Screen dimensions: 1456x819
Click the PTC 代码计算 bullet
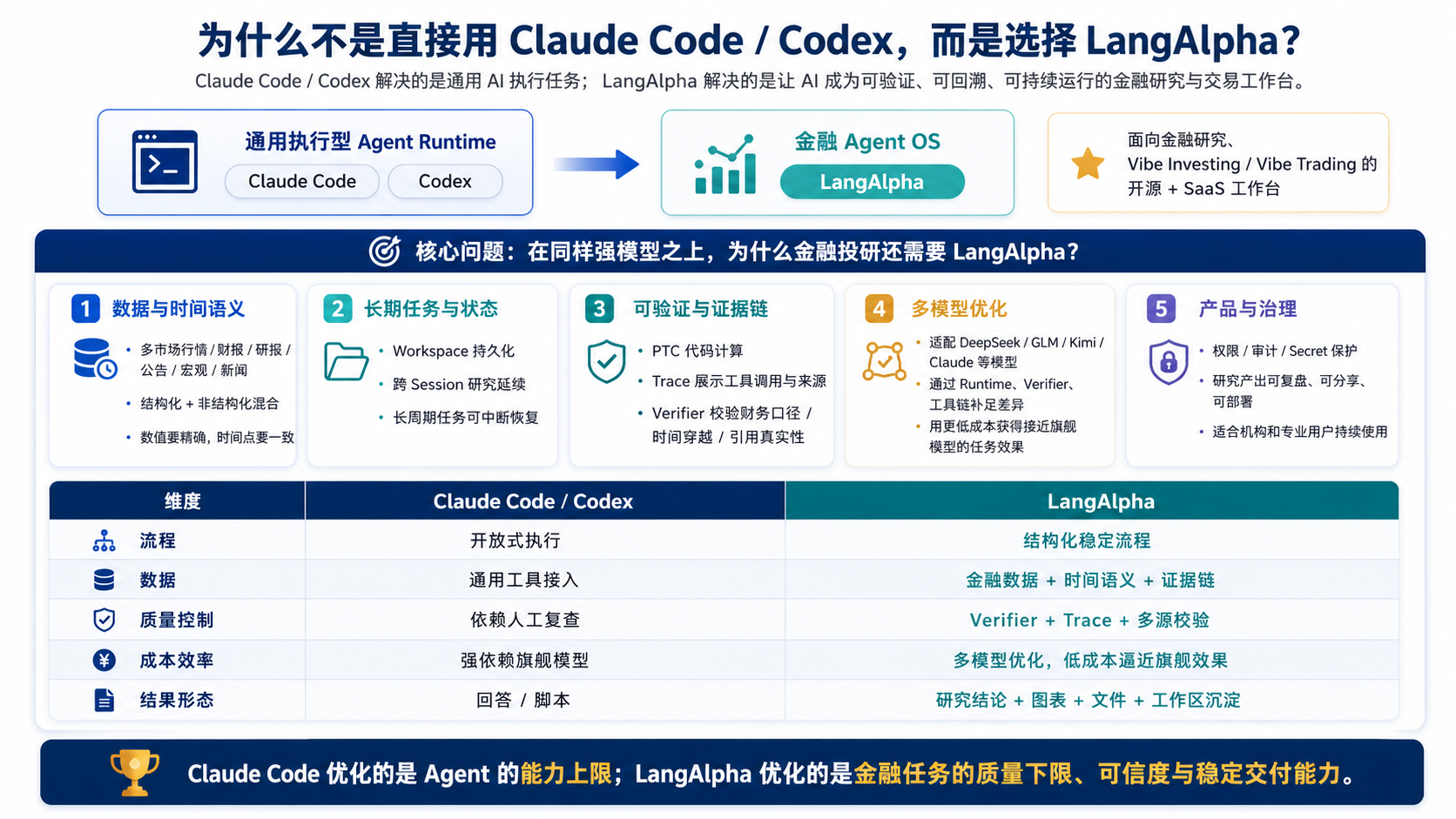coord(698,351)
